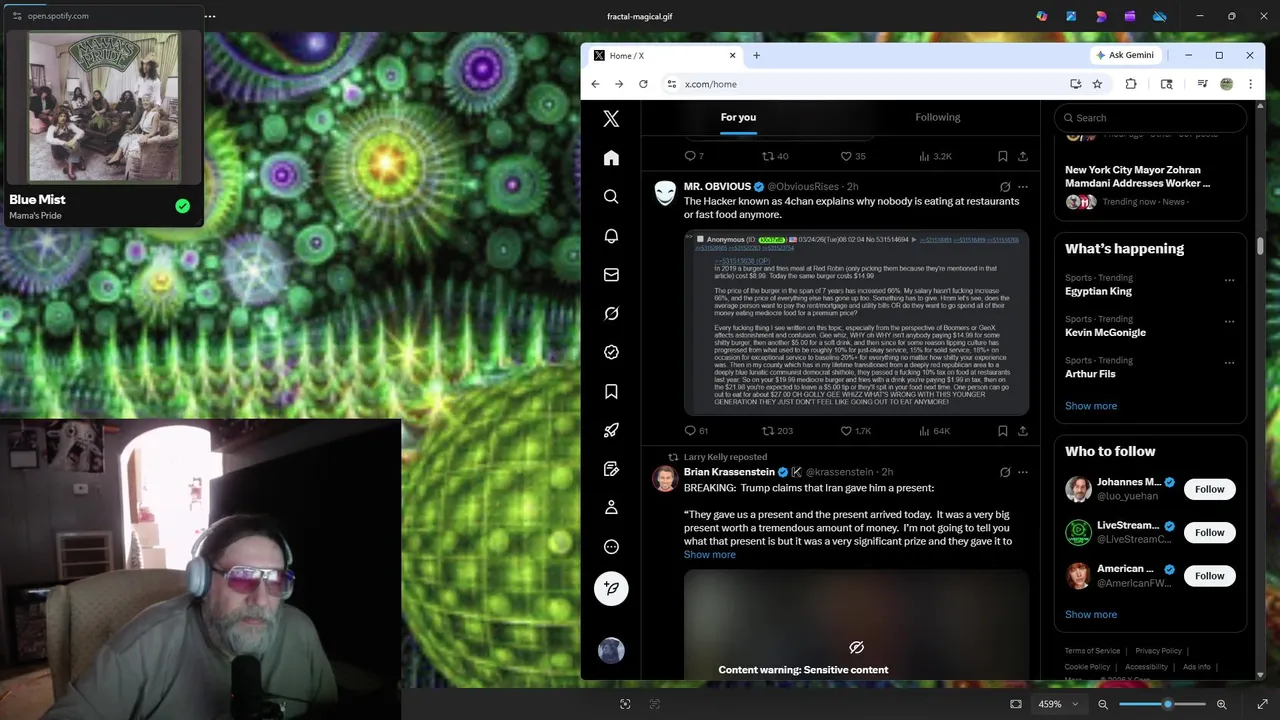Viewport: 1280px width, 720px height.
Task: Open more options on MR. OBVIOUS post
Action: pos(1022,187)
